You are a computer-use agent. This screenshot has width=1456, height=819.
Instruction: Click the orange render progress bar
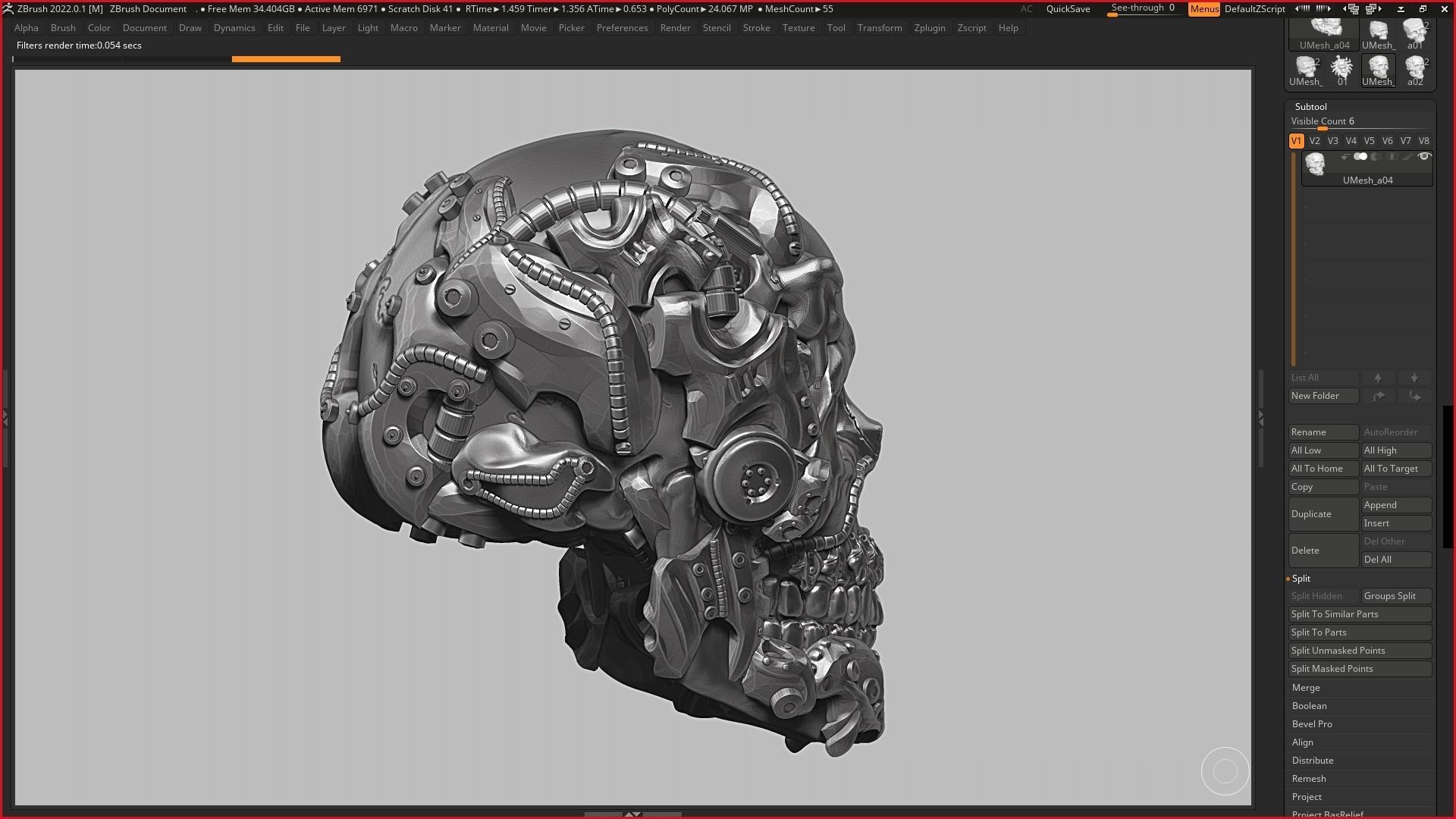[x=286, y=59]
